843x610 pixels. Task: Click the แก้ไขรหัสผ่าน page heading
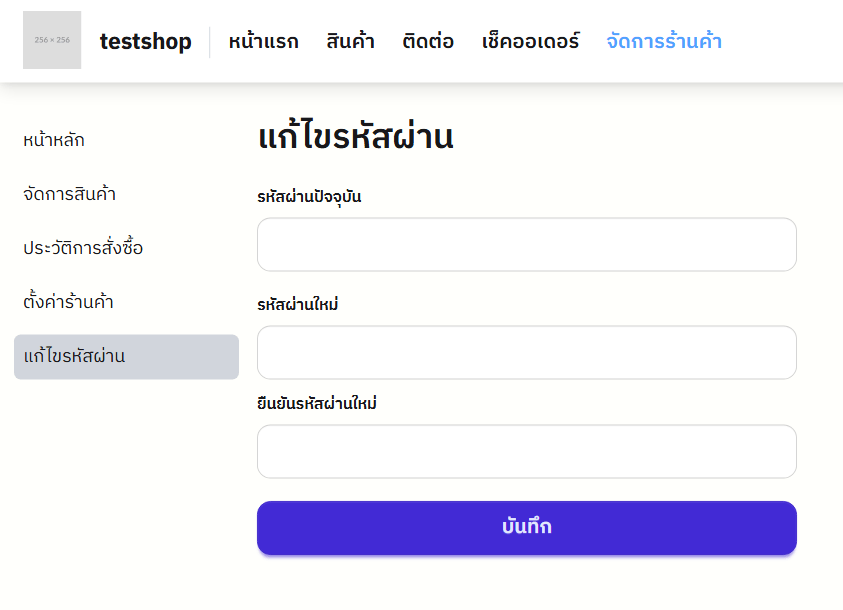(355, 138)
